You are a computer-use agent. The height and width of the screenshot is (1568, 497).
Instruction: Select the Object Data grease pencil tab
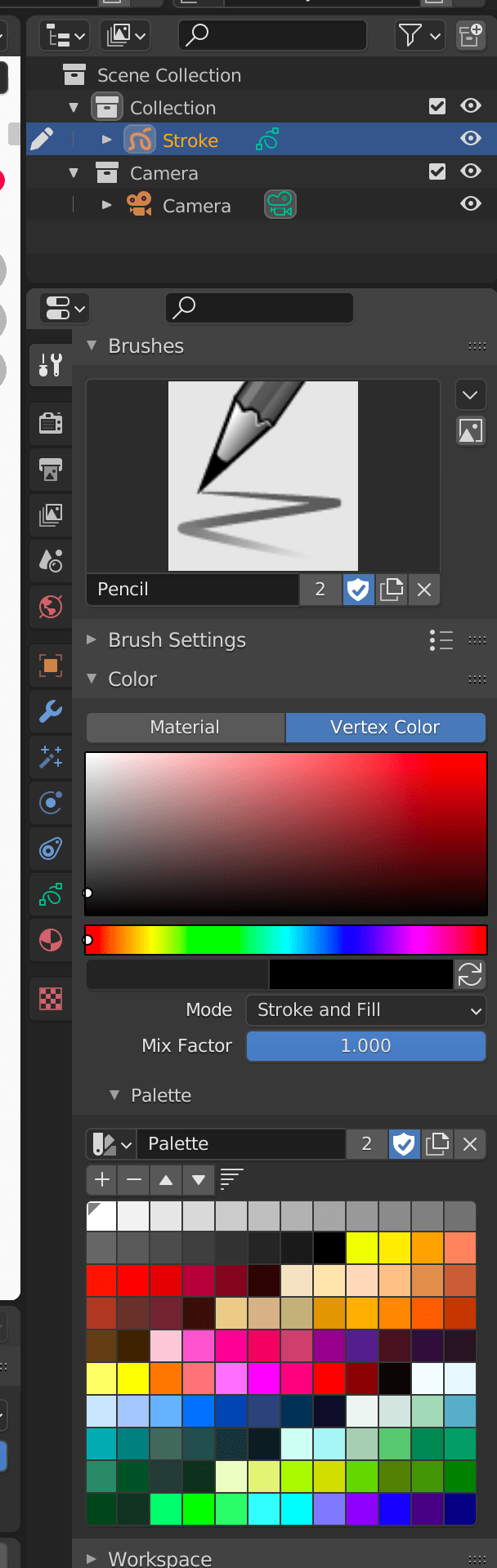50,895
